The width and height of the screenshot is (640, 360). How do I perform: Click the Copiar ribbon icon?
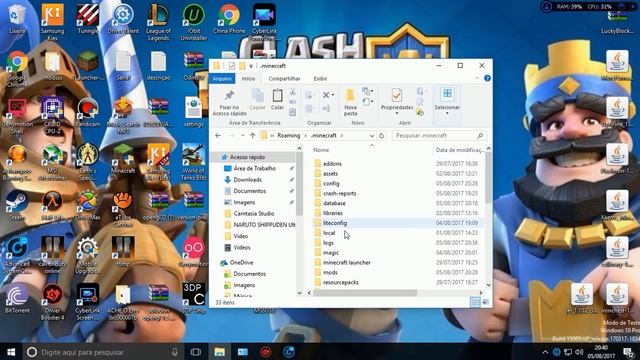[x=257, y=96]
